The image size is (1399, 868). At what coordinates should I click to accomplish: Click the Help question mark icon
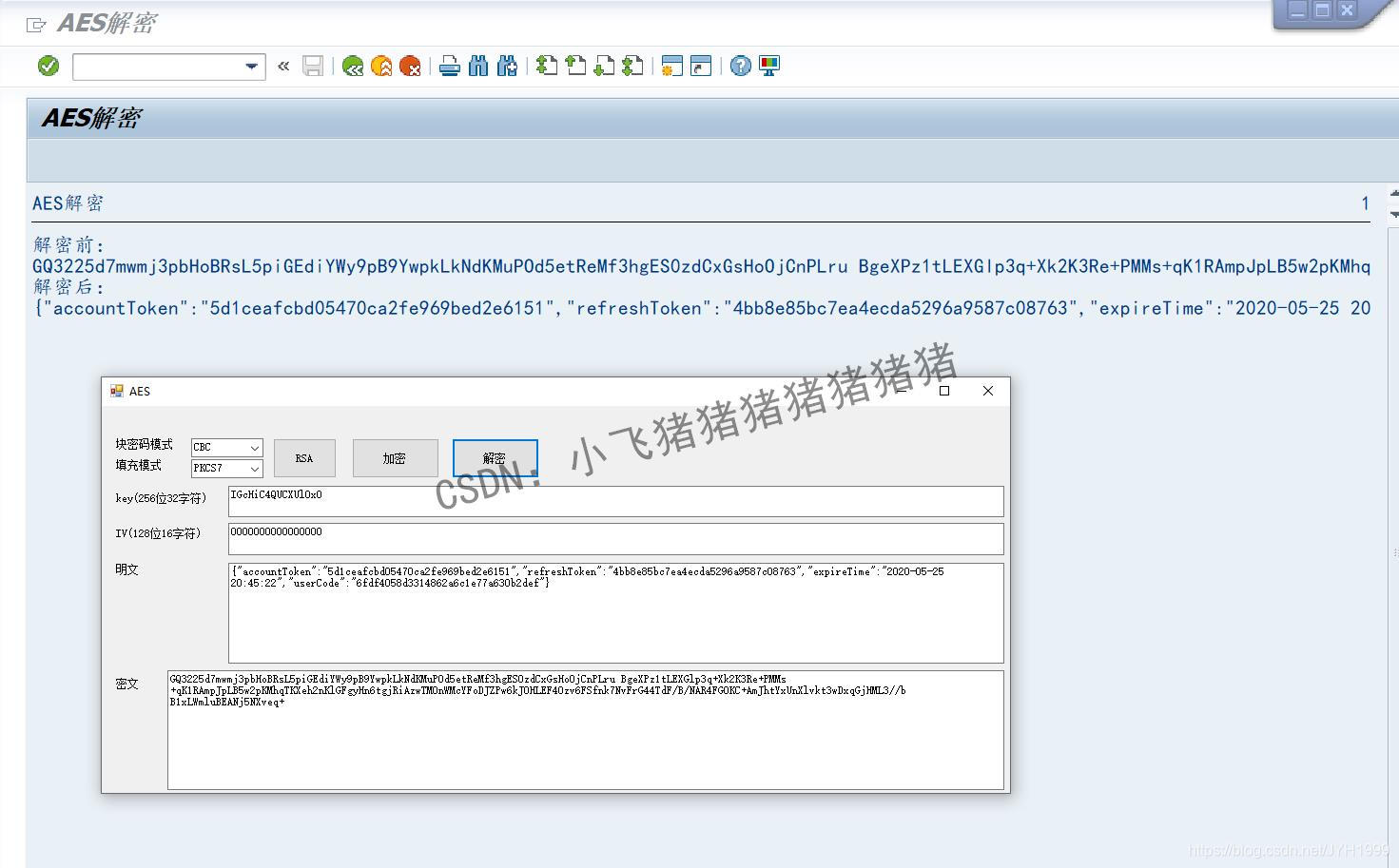741,66
